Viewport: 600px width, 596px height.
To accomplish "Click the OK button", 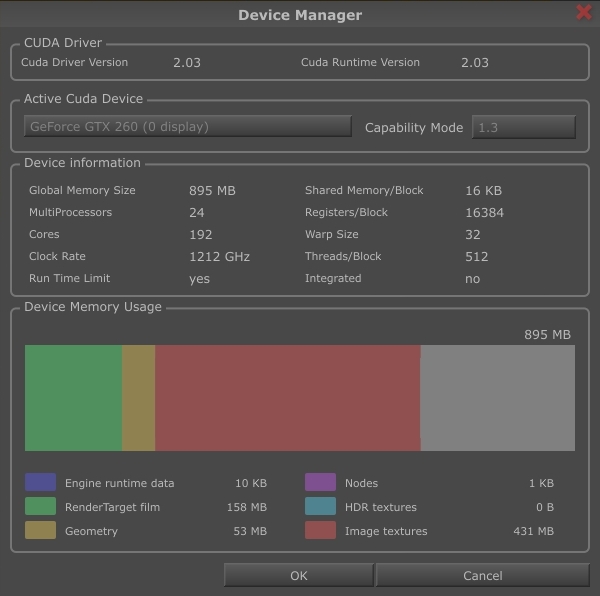I will 298,575.
